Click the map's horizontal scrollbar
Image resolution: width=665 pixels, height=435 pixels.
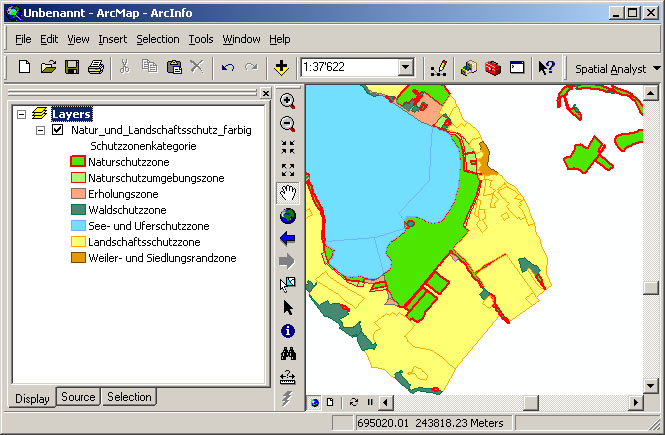tap(500, 402)
